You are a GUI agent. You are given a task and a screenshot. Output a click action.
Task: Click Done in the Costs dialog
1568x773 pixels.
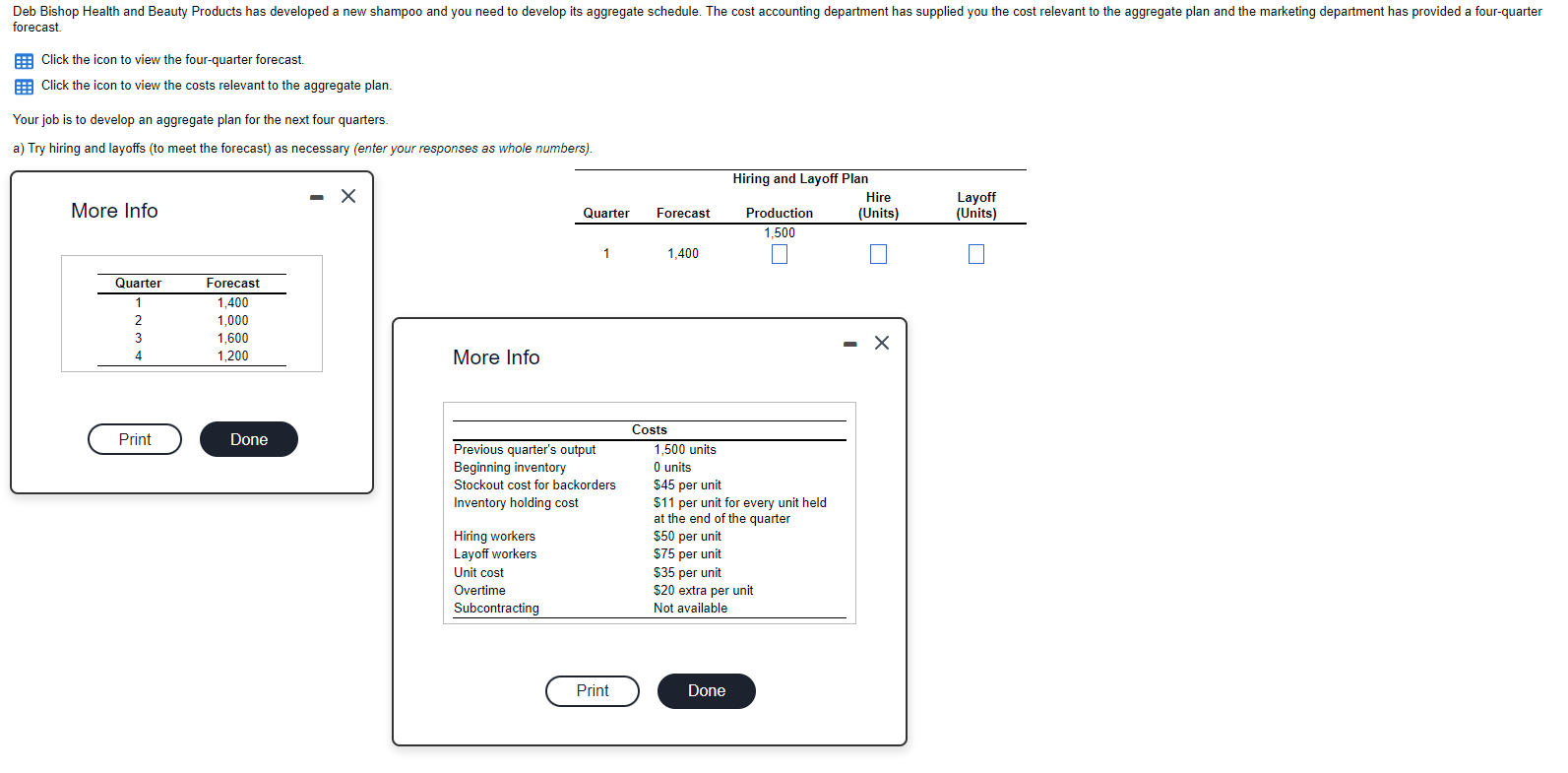coord(707,691)
